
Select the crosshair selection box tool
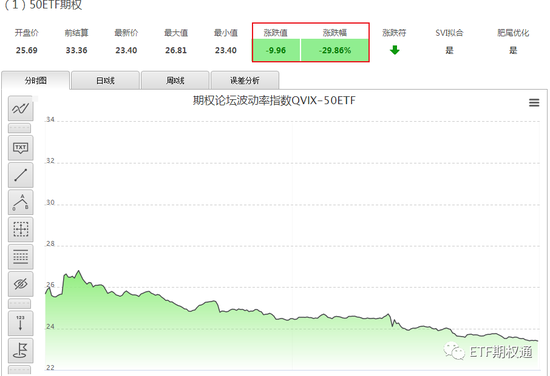click(21, 229)
